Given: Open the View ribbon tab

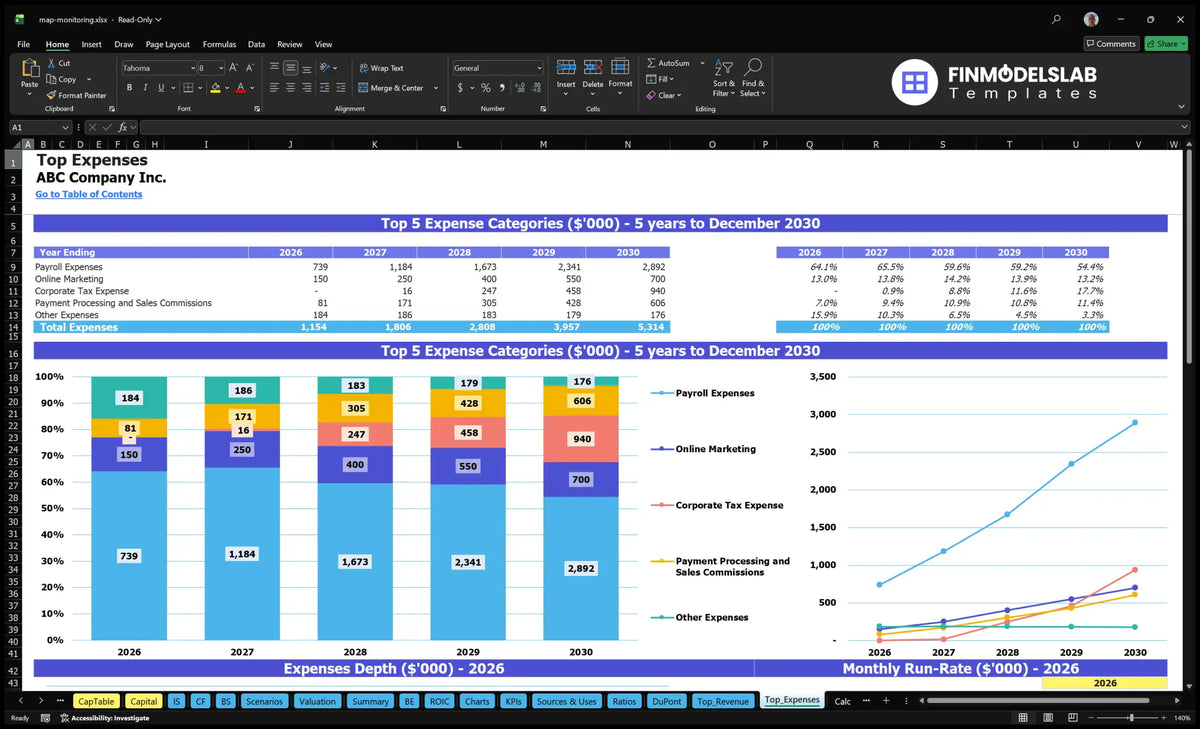Looking at the screenshot, I should tap(323, 44).
